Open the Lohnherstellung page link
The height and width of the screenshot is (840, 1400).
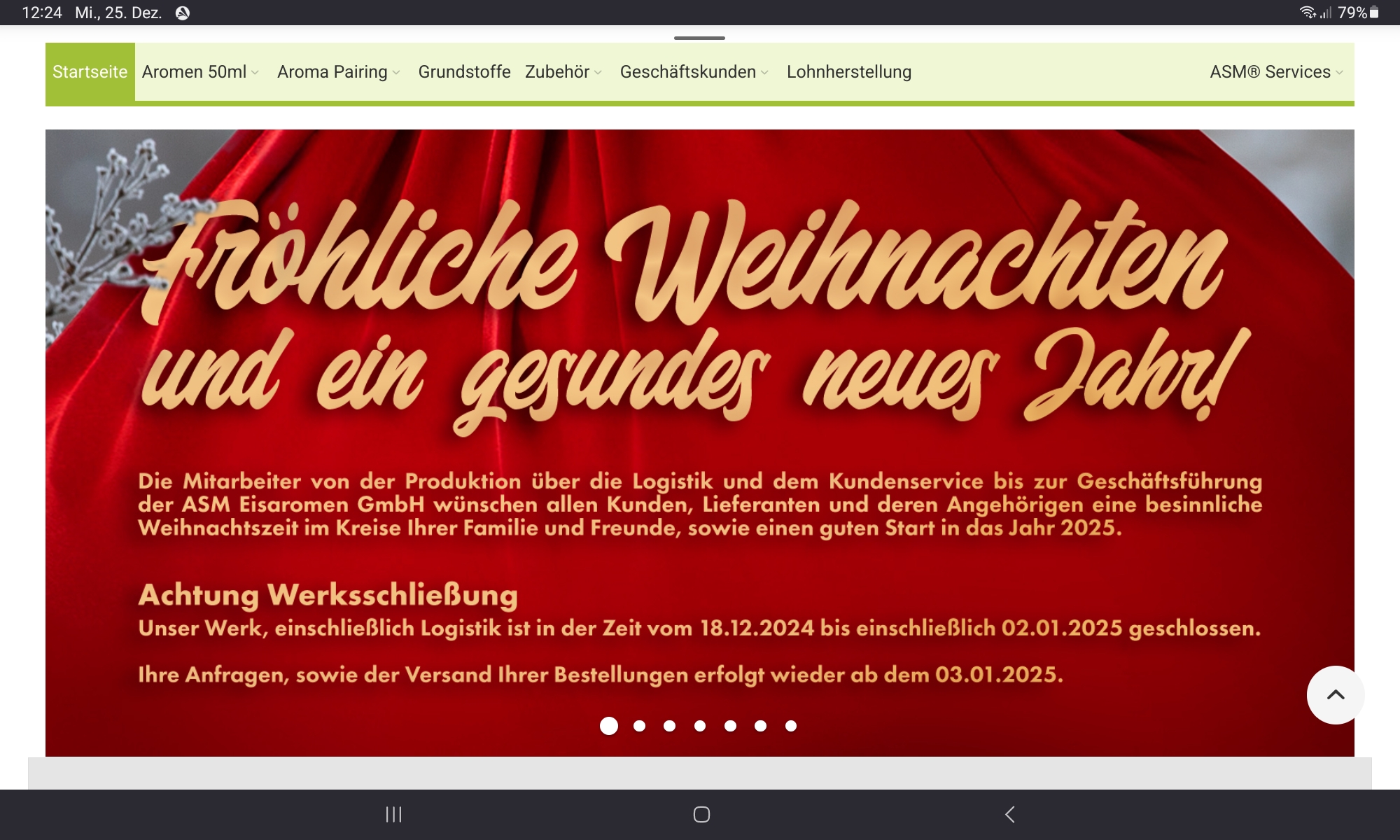tap(848, 72)
